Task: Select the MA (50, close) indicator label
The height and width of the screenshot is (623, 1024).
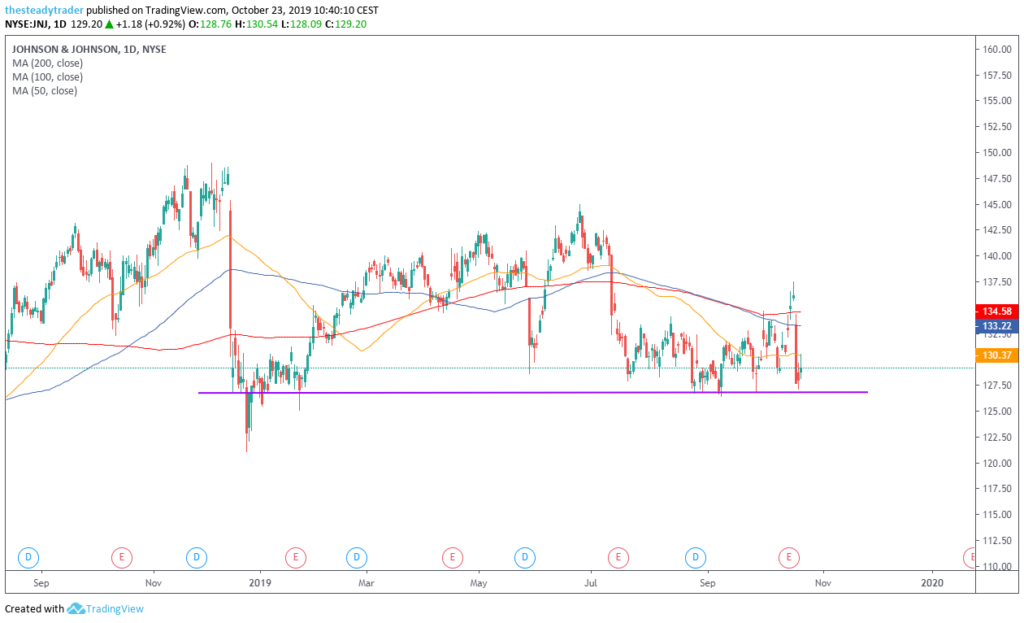Action: (x=44, y=91)
